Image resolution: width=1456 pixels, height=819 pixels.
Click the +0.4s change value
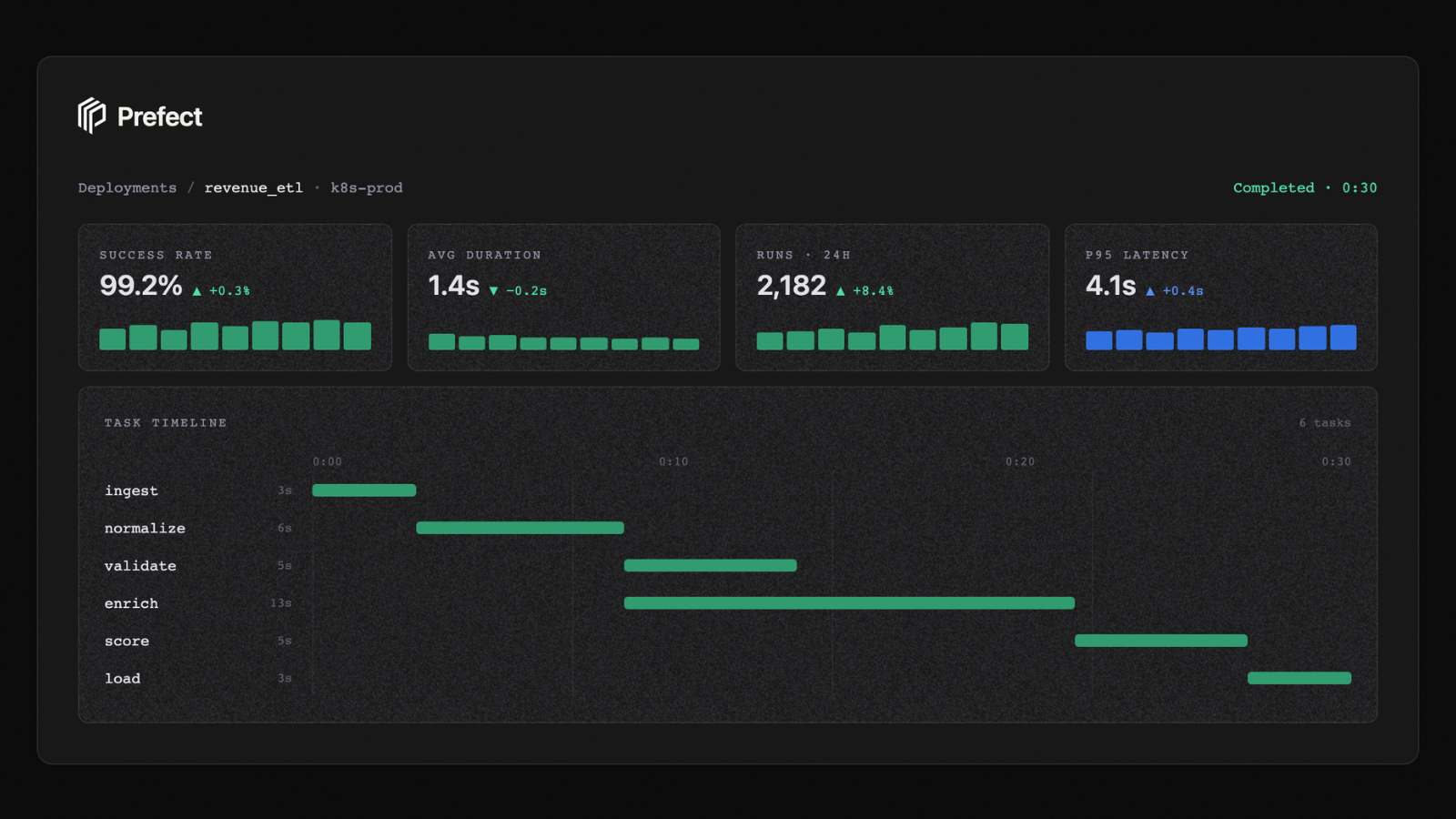click(1183, 291)
